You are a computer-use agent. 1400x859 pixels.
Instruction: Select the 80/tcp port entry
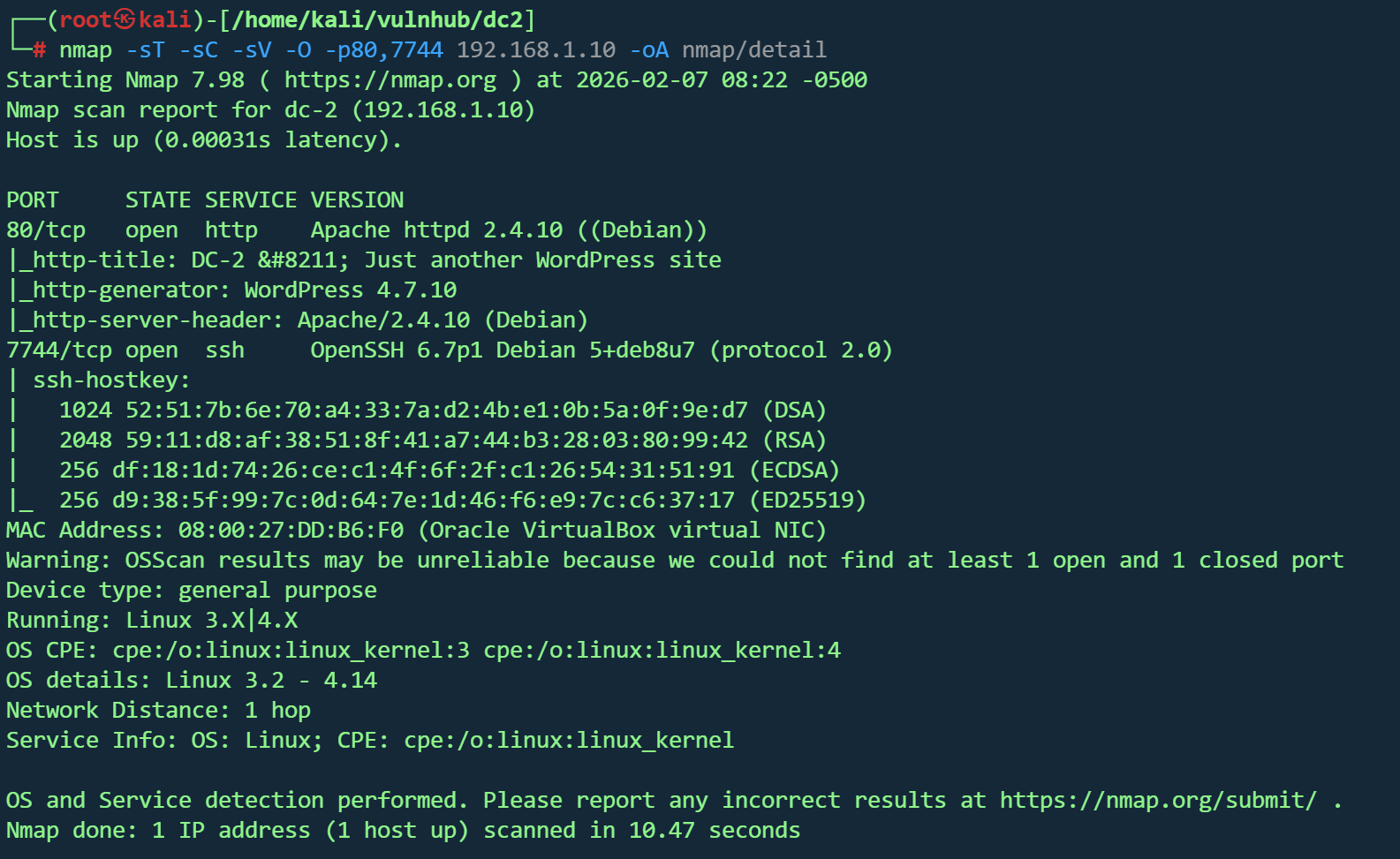click(46, 230)
